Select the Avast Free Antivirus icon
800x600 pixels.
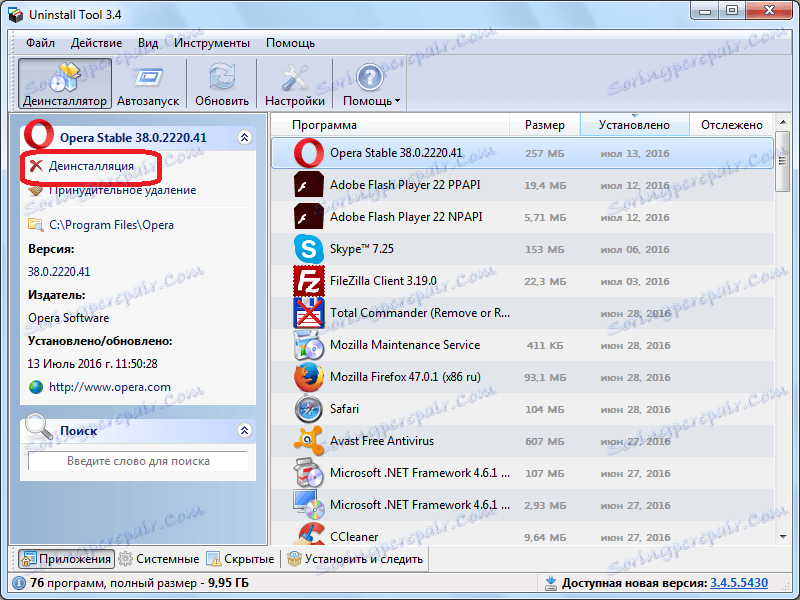309,441
